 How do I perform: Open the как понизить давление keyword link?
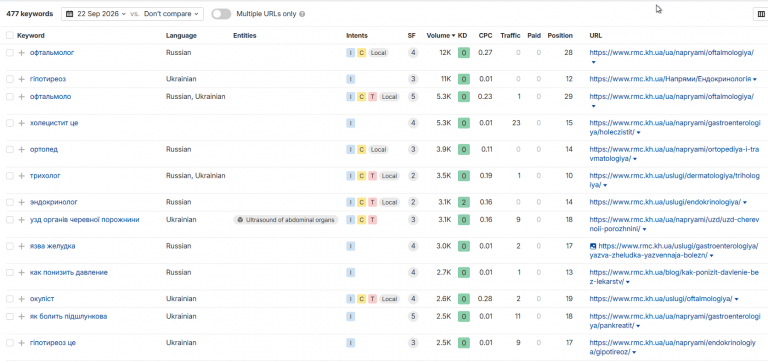point(69,272)
